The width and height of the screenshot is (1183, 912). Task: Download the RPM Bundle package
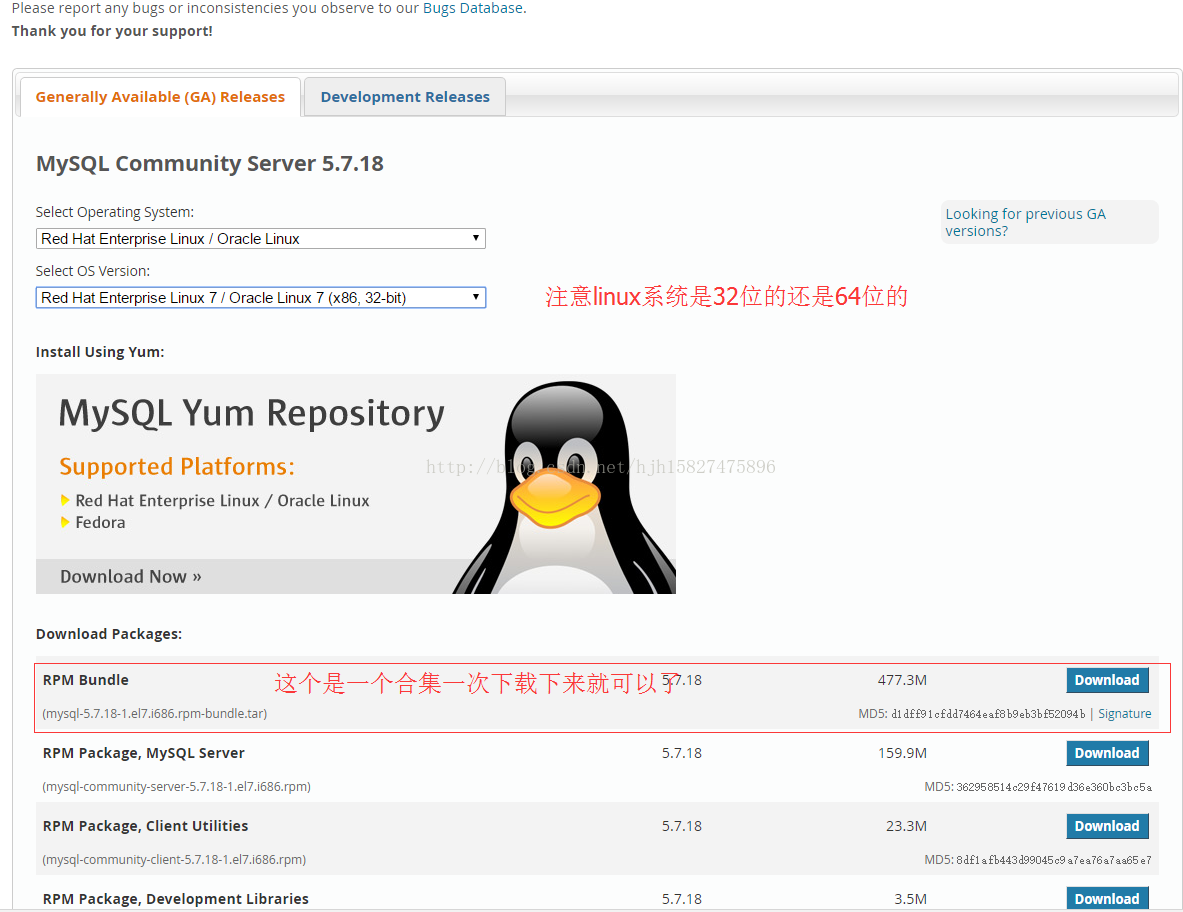point(1107,680)
